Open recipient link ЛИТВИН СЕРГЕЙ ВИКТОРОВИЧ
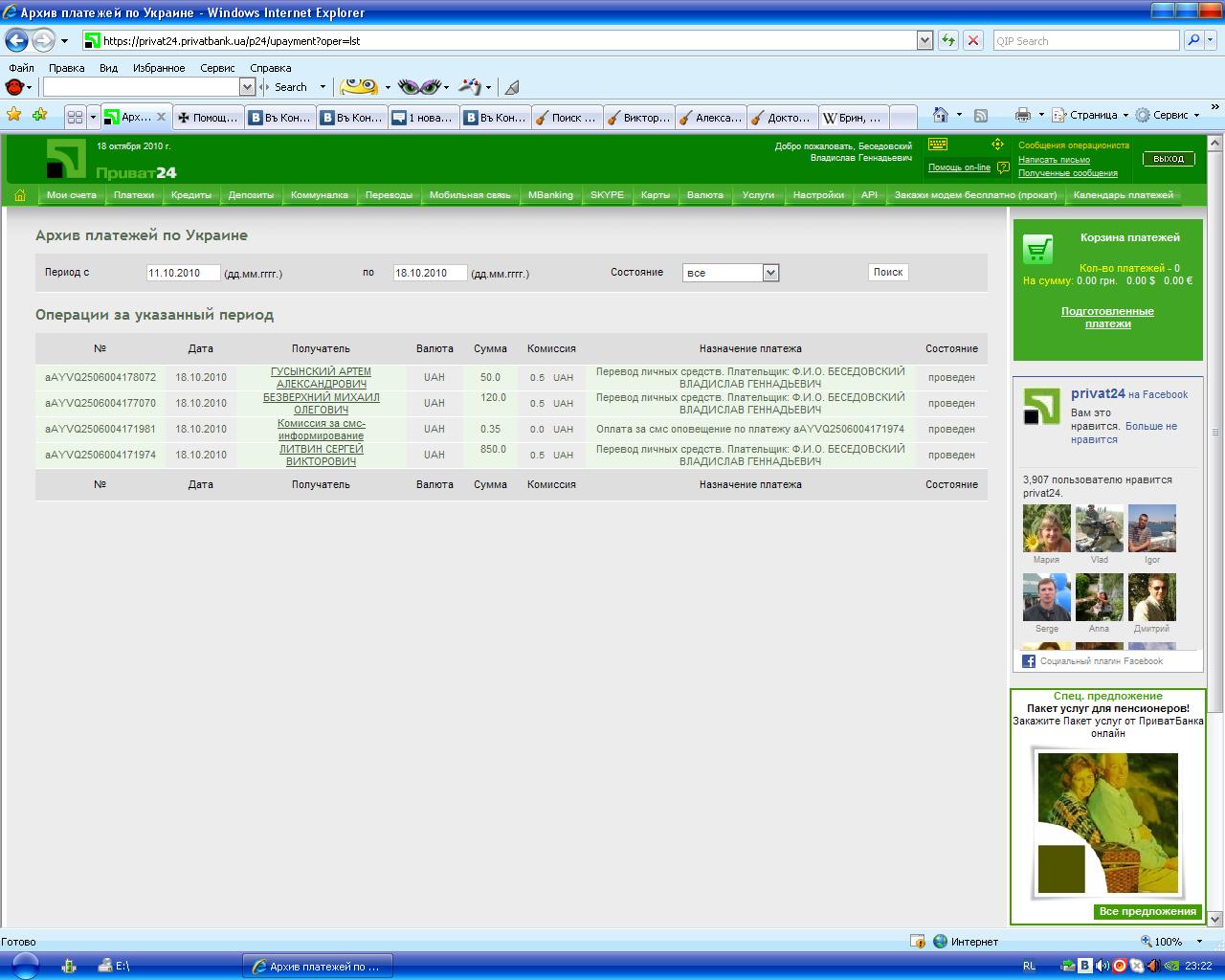Screen dimensions: 1225x980 coord(322,455)
